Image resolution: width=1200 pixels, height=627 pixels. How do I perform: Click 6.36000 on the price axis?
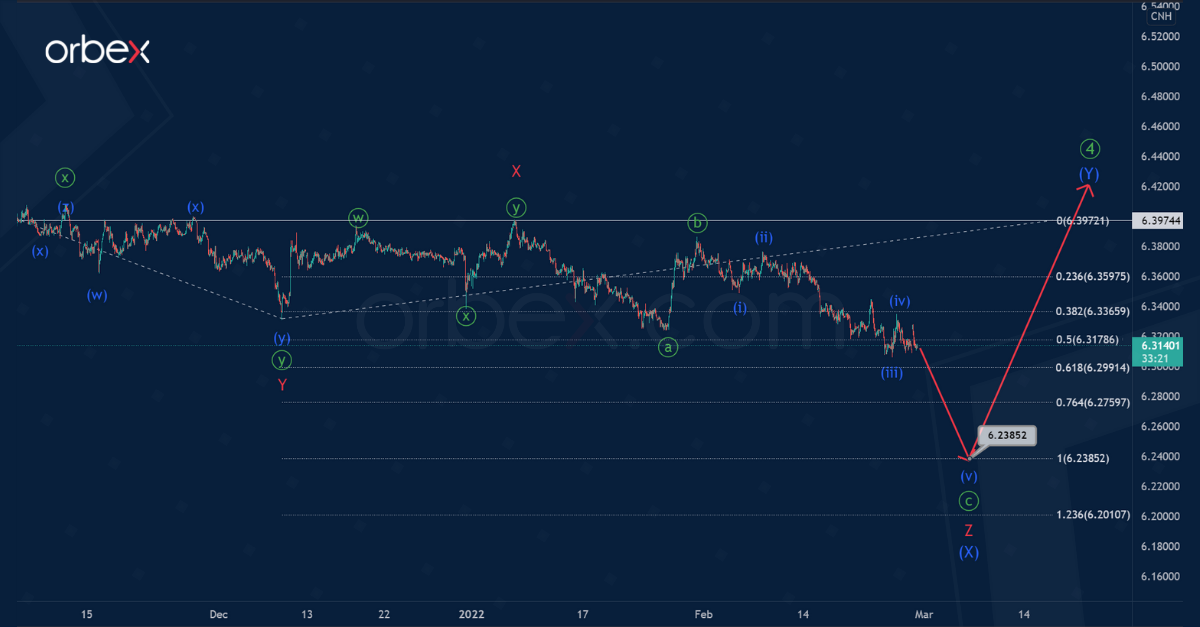point(1161,277)
